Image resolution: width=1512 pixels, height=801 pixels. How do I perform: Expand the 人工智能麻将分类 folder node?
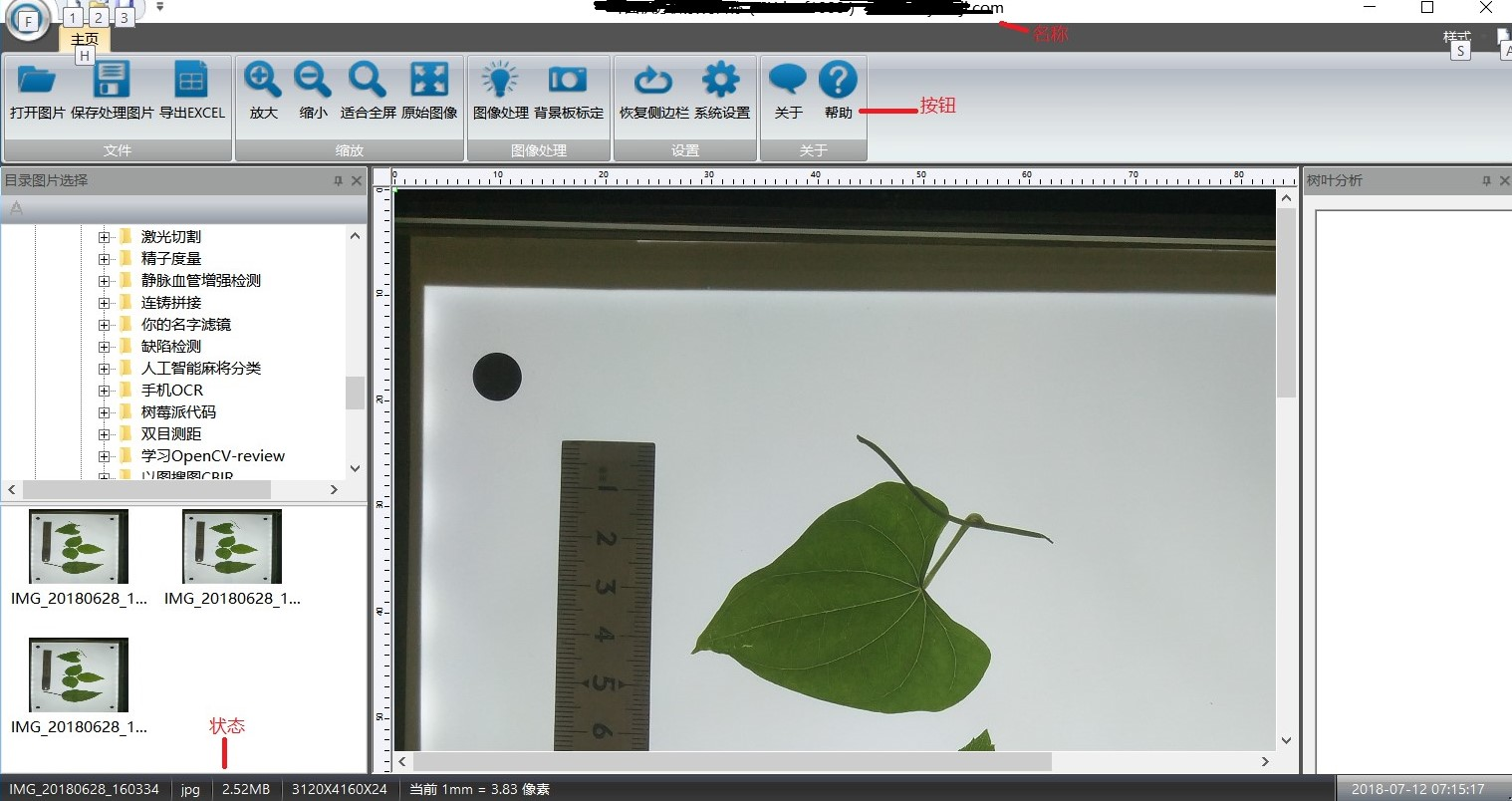pyautogui.click(x=104, y=369)
